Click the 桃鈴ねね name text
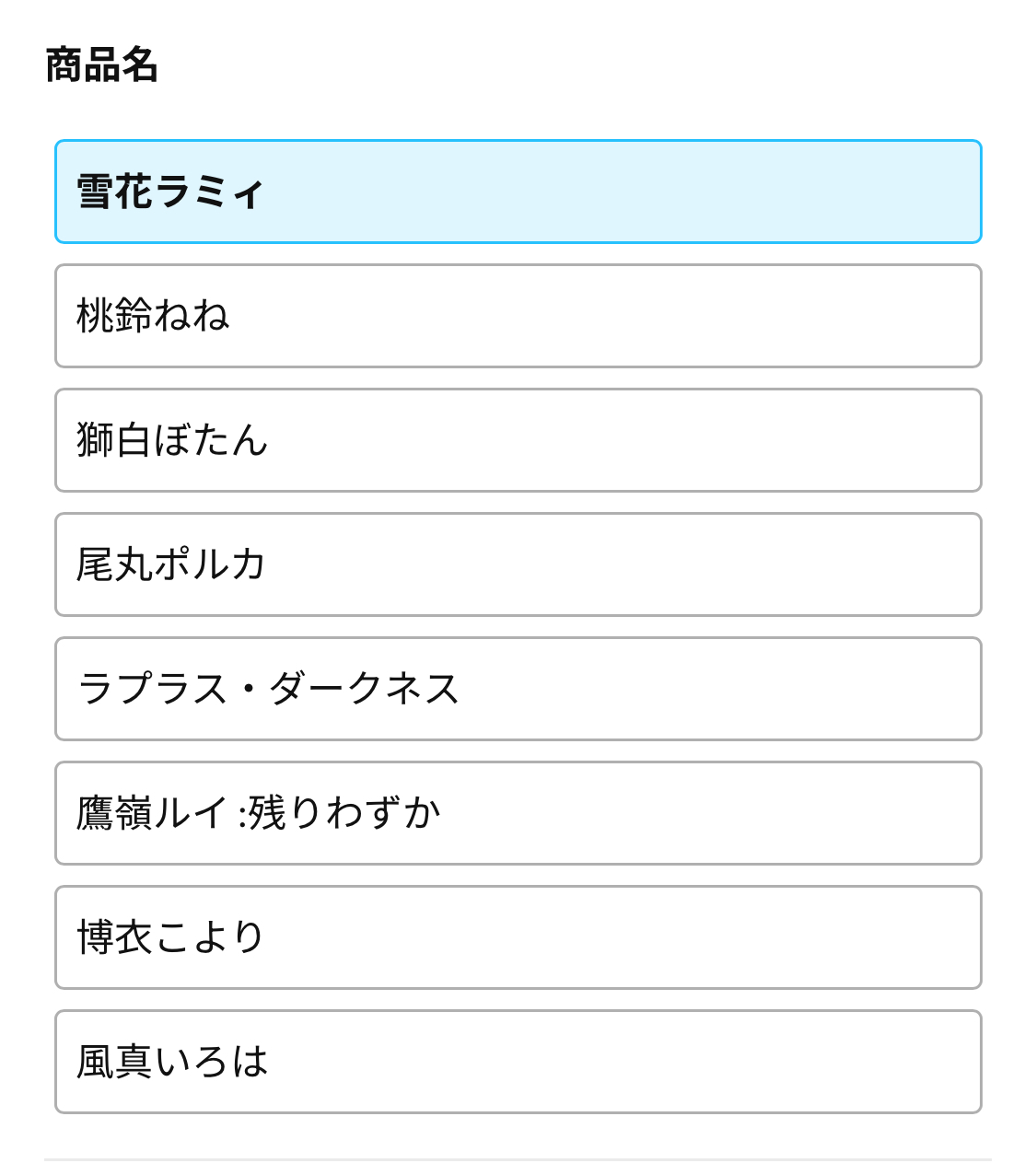Screen dimensions: 1036x1163 point(153,316)
